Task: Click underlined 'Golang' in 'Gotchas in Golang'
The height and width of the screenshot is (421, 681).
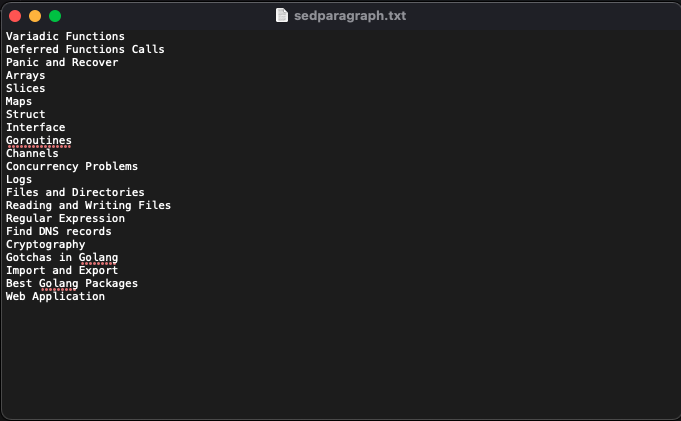Action: click(x=99, y=258)
